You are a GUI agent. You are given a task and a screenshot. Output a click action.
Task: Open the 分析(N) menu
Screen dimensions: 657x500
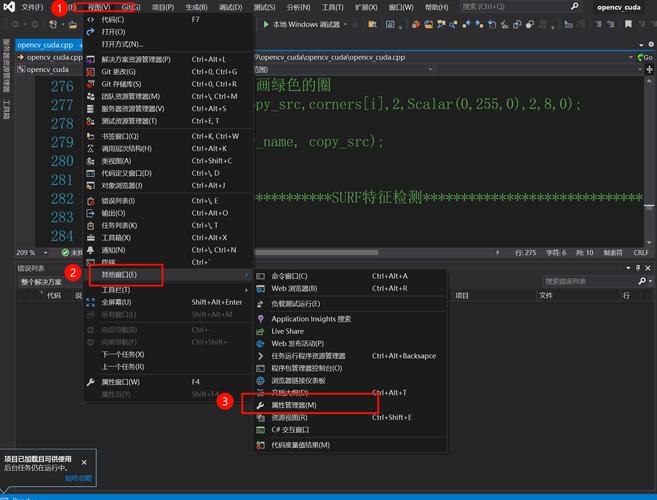click(298, 7)
